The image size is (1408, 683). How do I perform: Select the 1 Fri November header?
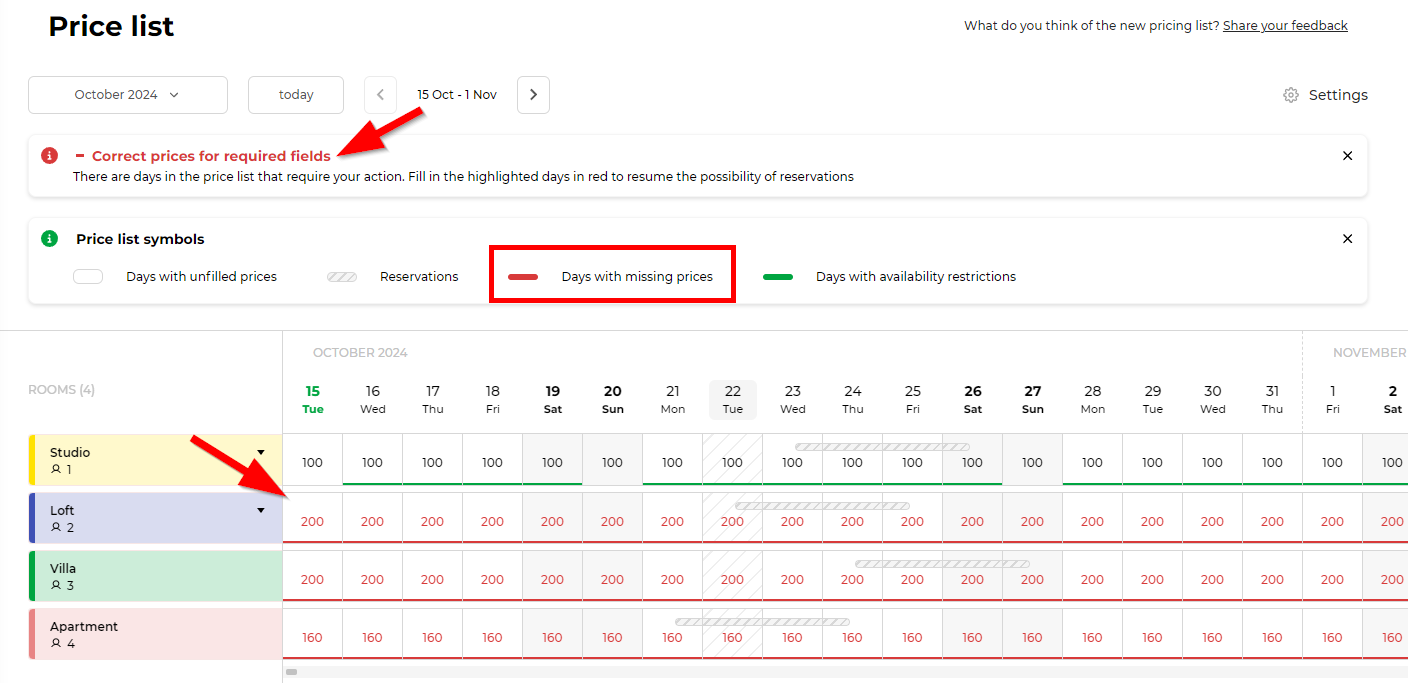pyautogui.click(x=1333, y=399)
